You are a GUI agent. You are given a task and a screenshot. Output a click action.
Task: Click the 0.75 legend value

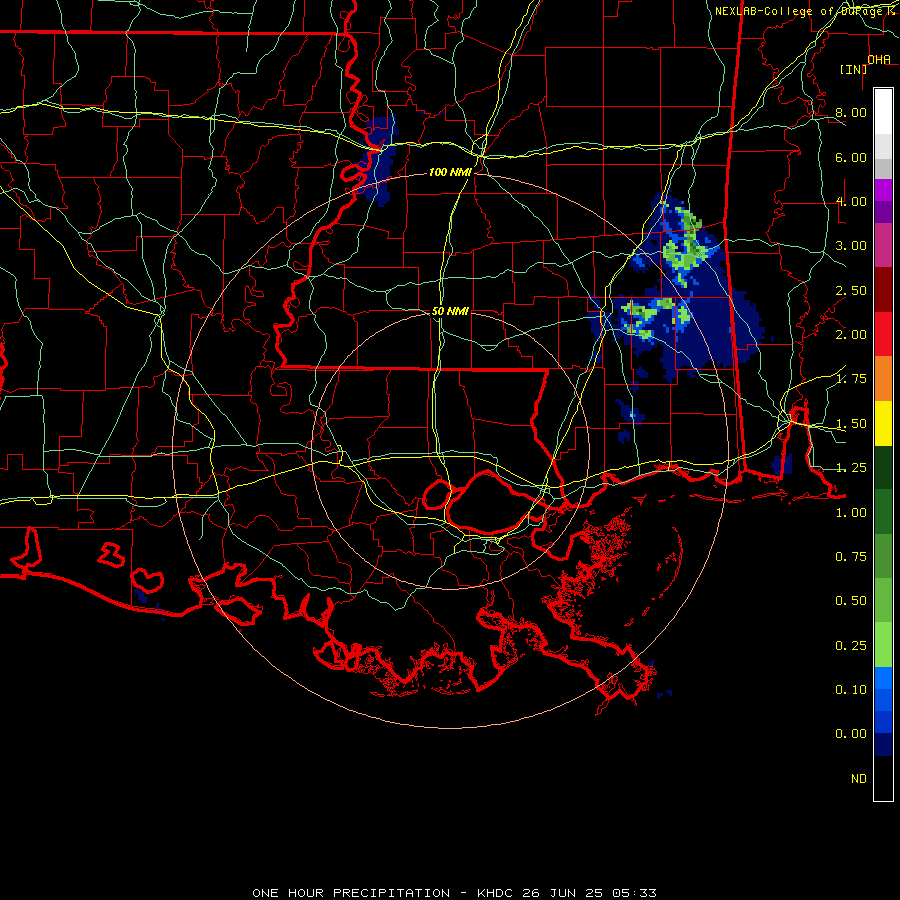coord(851,557)
